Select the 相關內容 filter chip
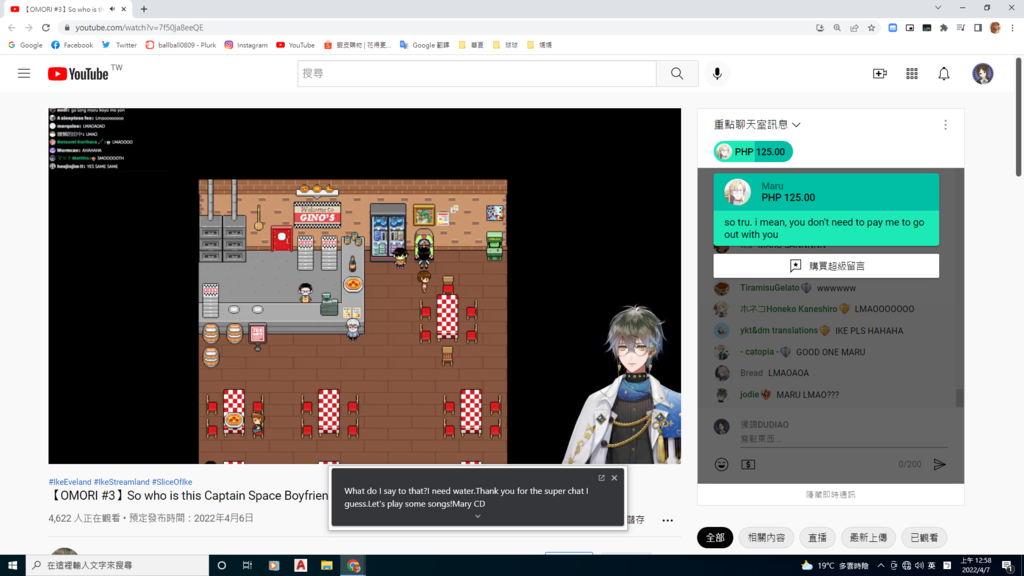The image size is (1024, 576). [766, 537]
